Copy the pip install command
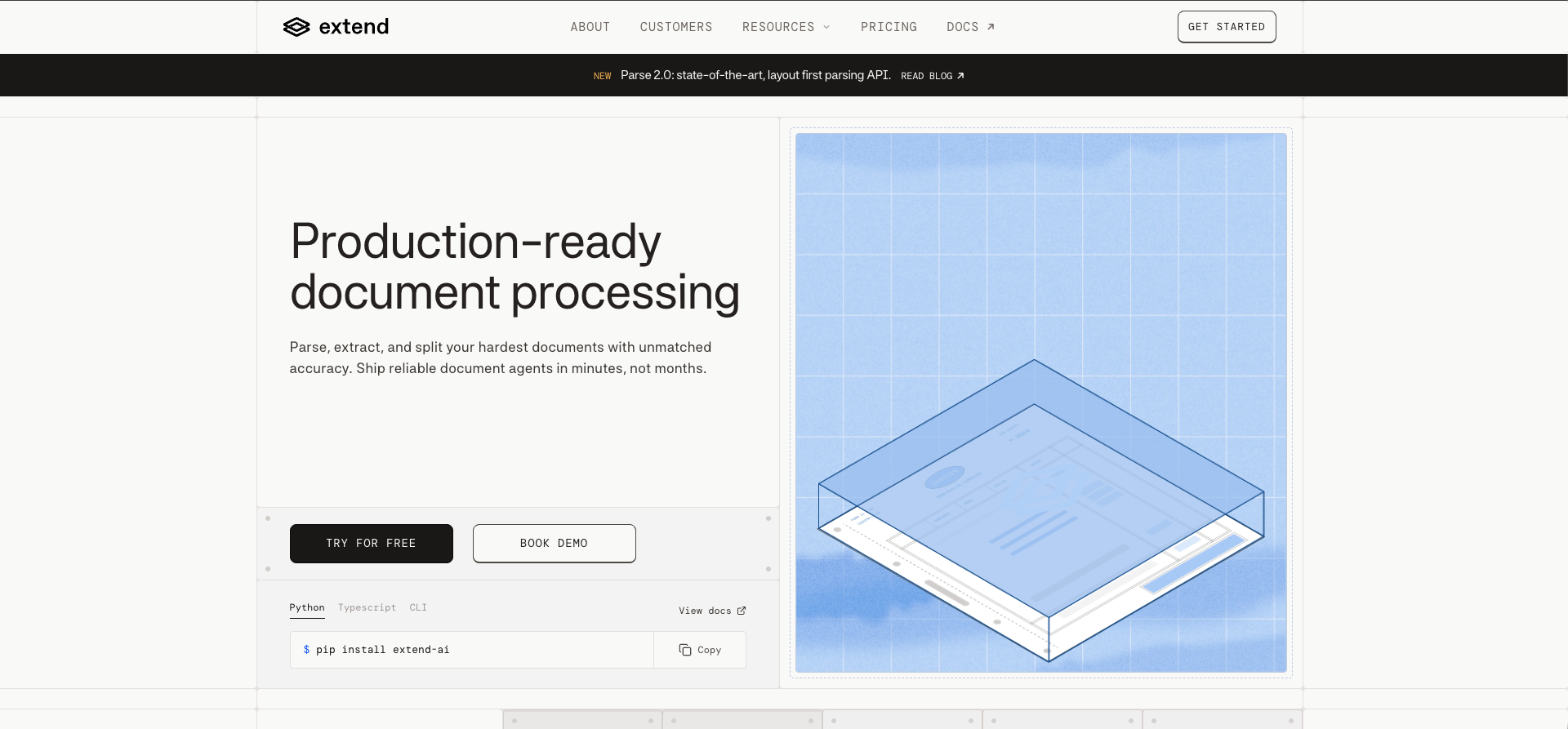The width and height of the screenshot is (1568, 729). point(700,650)
